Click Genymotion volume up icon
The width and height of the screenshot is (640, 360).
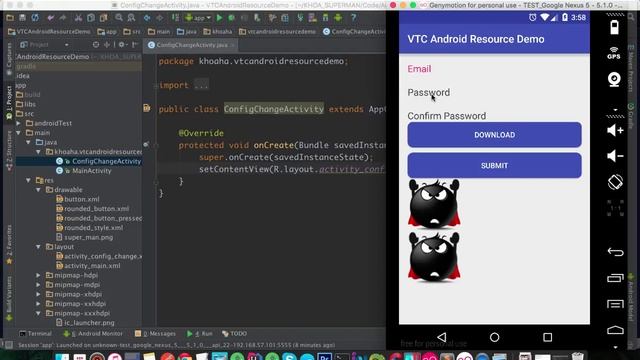click(x=615, y=131)
